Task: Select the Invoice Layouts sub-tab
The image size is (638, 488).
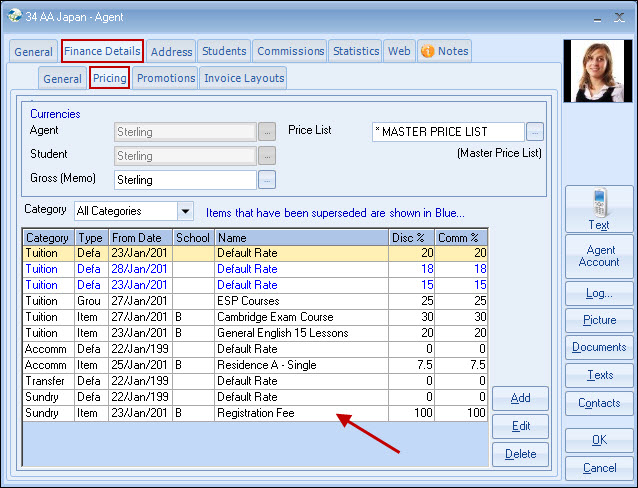Action: pos(244,78)
